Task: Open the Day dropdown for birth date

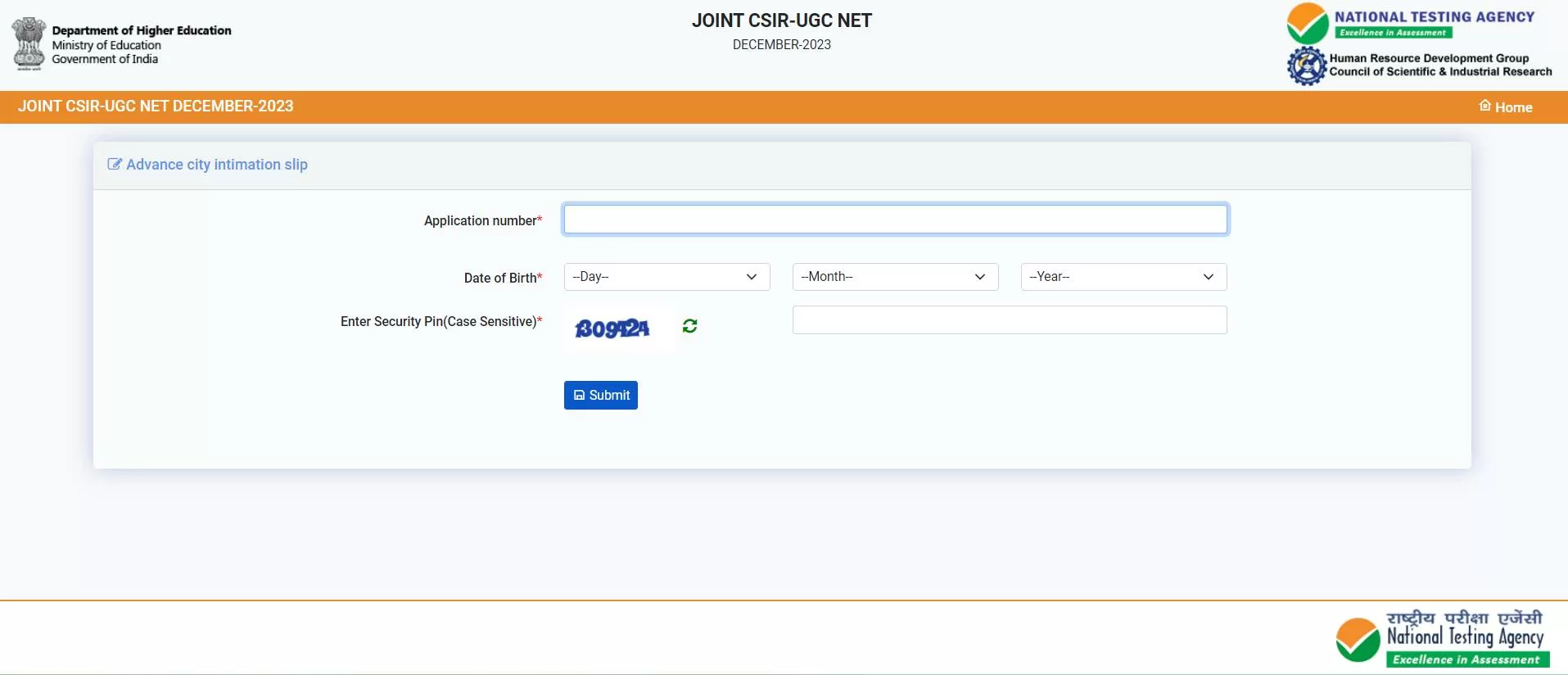Action: tap(667, 277)
